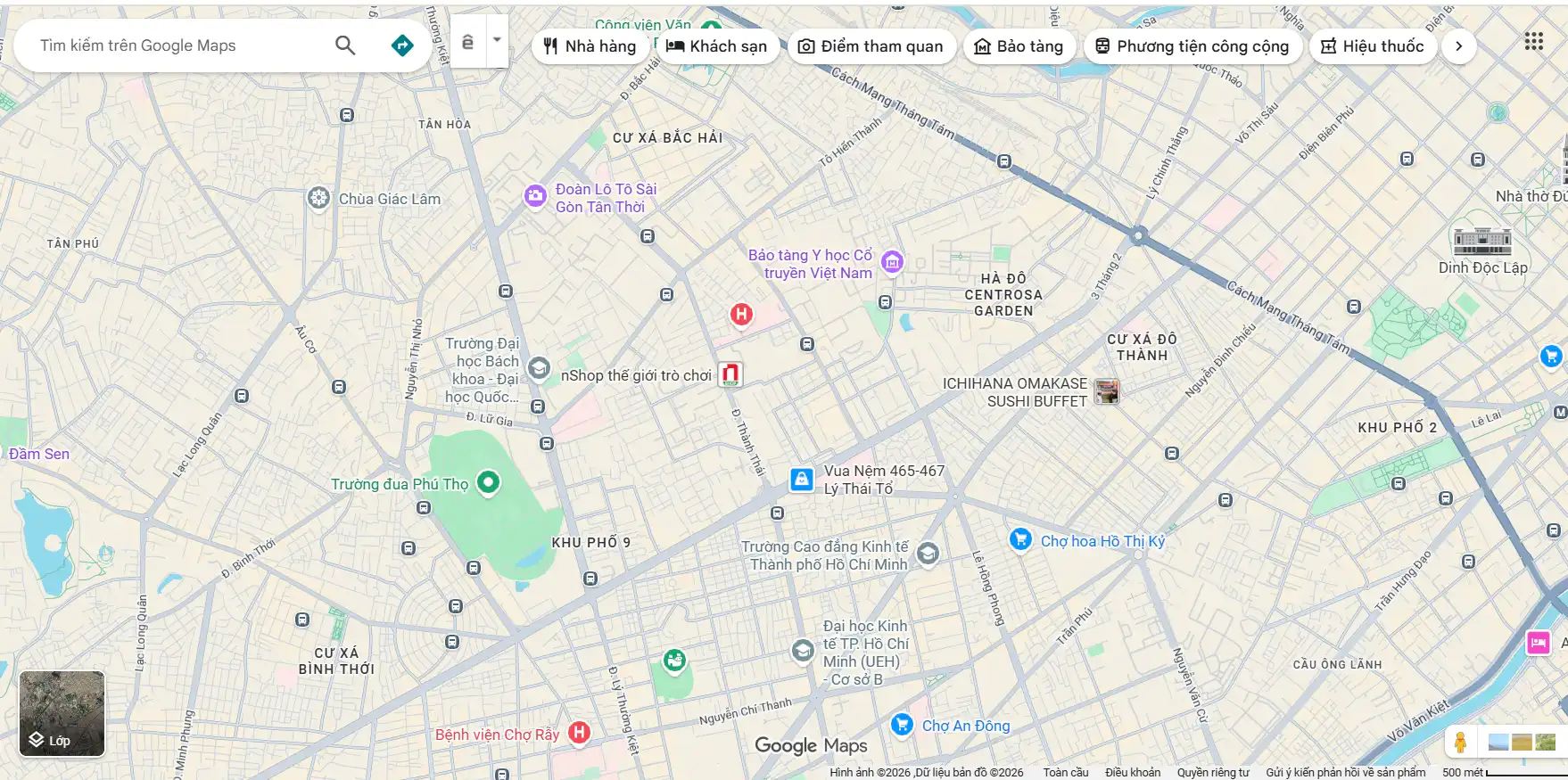Click the nShop thế giới trò chơi marker
The height and width of the screenshot is (780, 1568).
pos(730,374)
